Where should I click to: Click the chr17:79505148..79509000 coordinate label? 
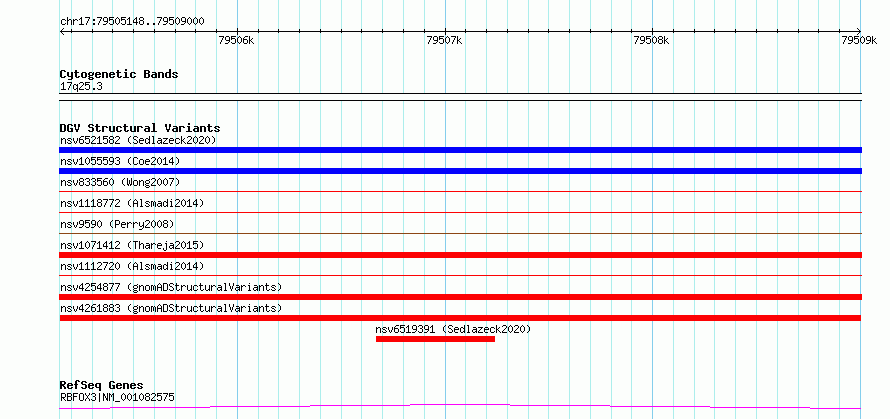pos(132,22)
